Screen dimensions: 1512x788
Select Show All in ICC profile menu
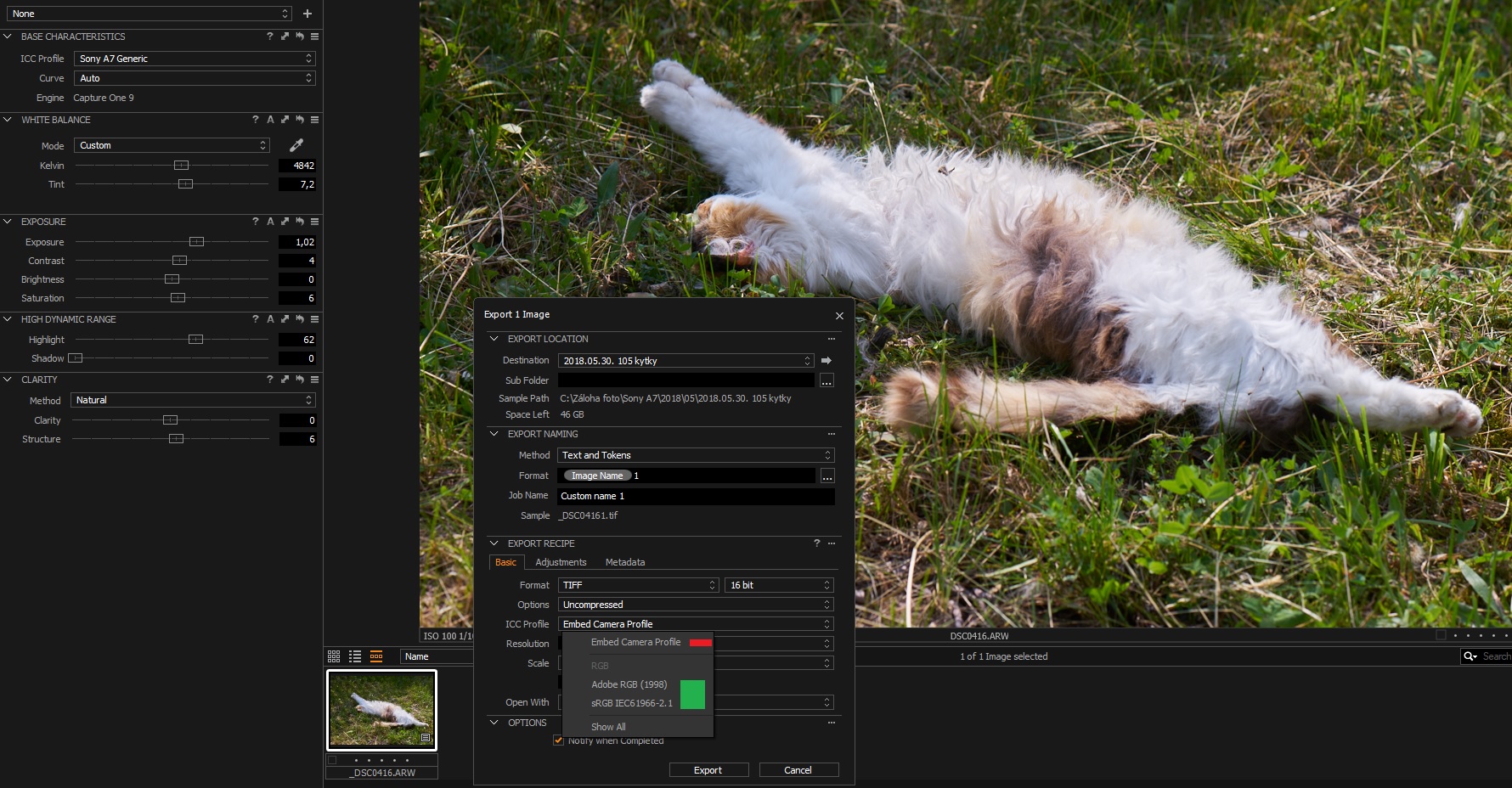point(608,727)
